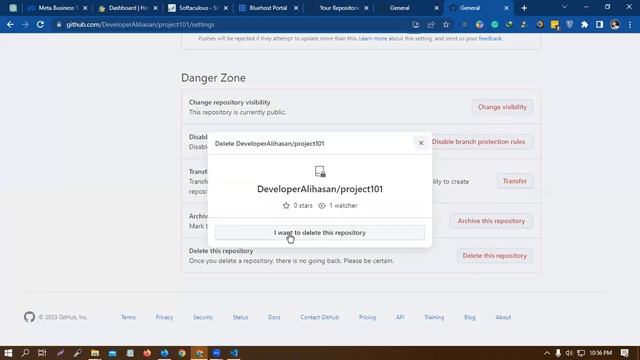Open File Explorer from taskbar
The width and height of the screenshot is (640, 360).
point(95,353)
